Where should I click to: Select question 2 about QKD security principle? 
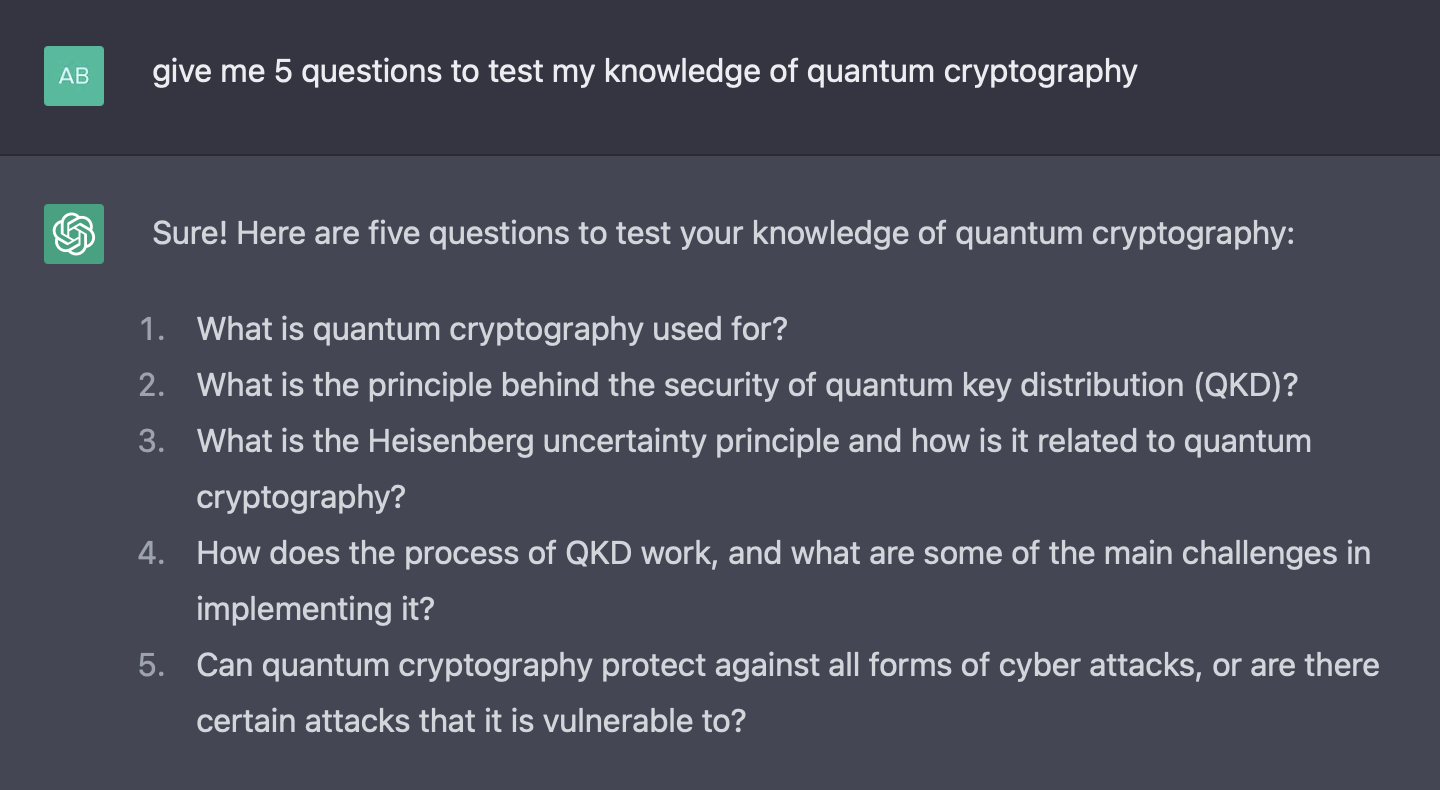coord(747,386)
